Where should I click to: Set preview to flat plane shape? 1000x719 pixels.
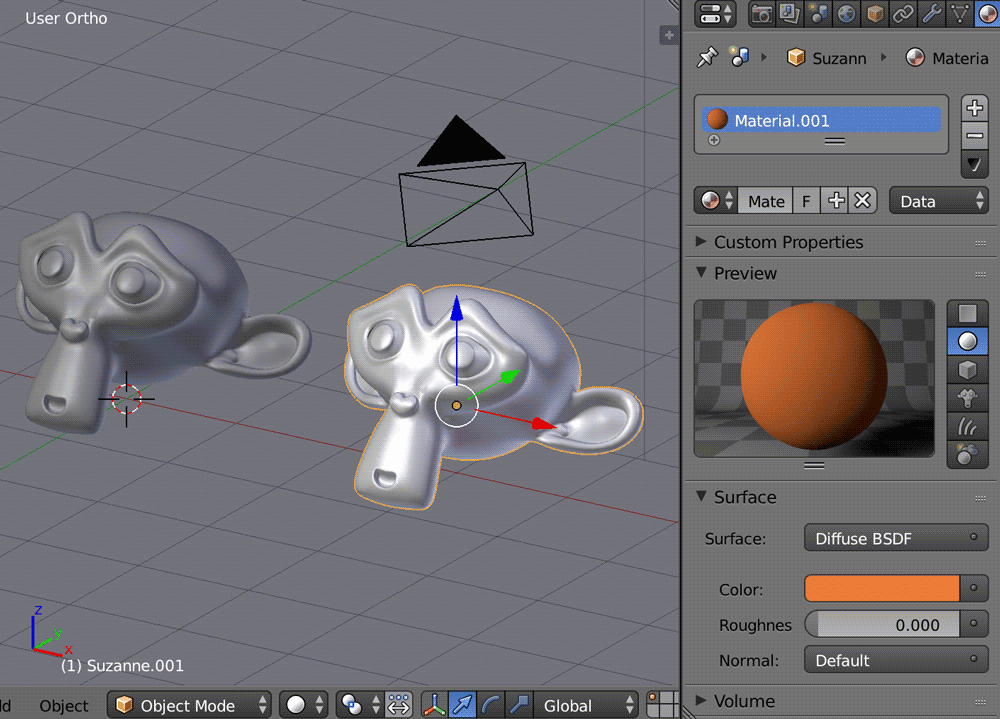click(x=967, y=313)
